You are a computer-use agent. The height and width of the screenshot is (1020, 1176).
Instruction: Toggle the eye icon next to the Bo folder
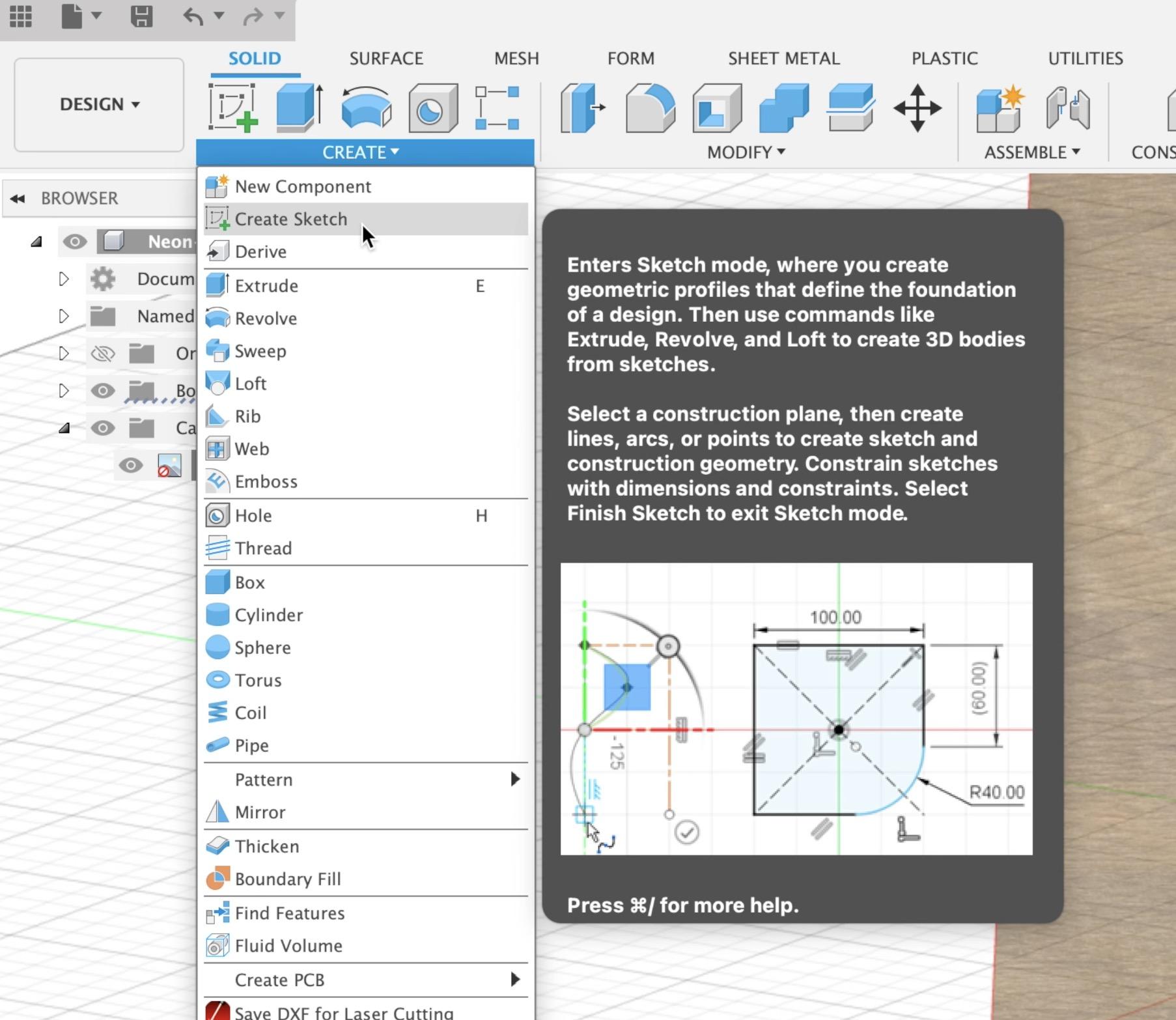pos(103,391)
